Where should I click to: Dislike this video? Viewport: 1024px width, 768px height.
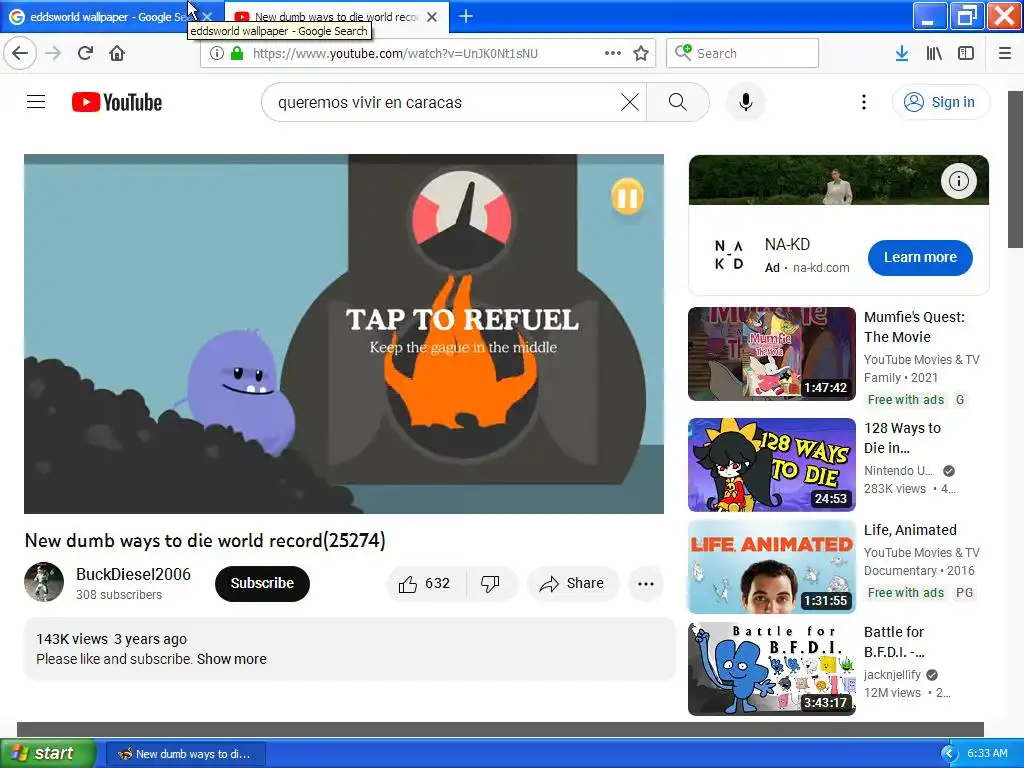click(x=490, y=583)
